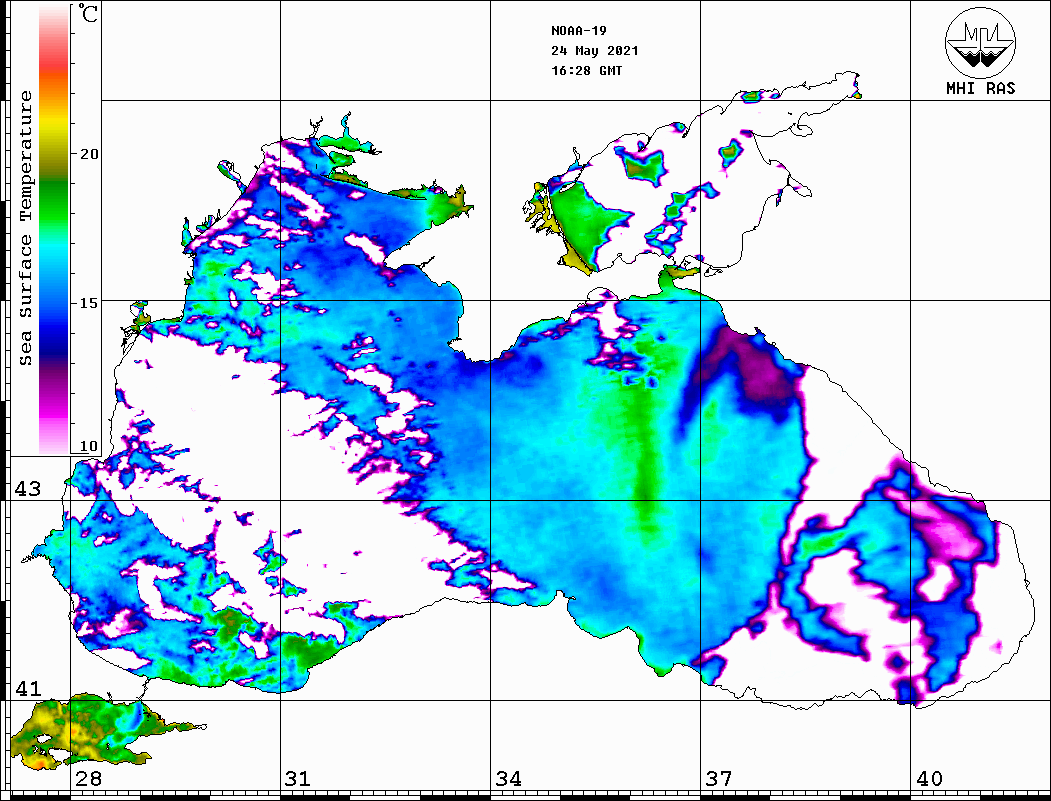Click longitude label '28'
The height and width of the screenshot is (801, 1051).
point(88,778)
